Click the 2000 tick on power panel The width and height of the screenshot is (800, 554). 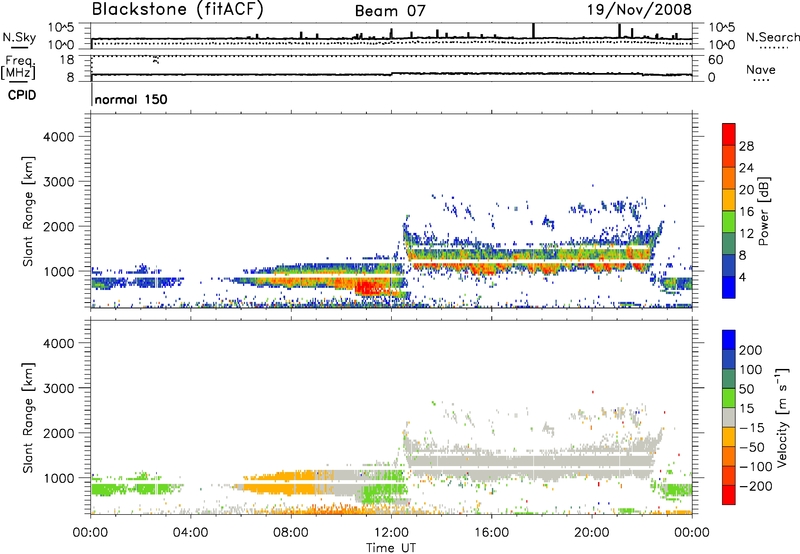pos(58,226)
